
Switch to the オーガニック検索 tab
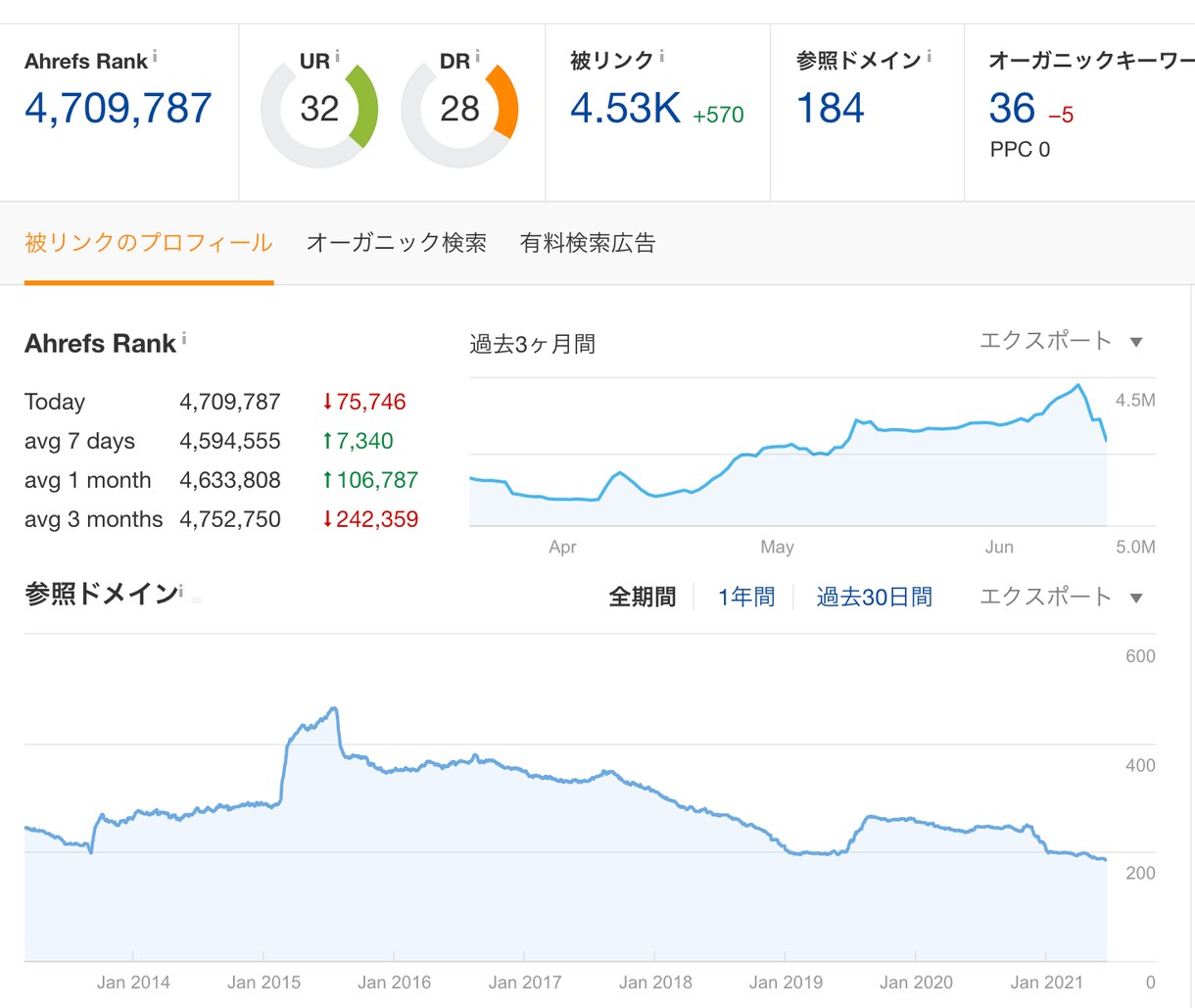click(397, 243)
